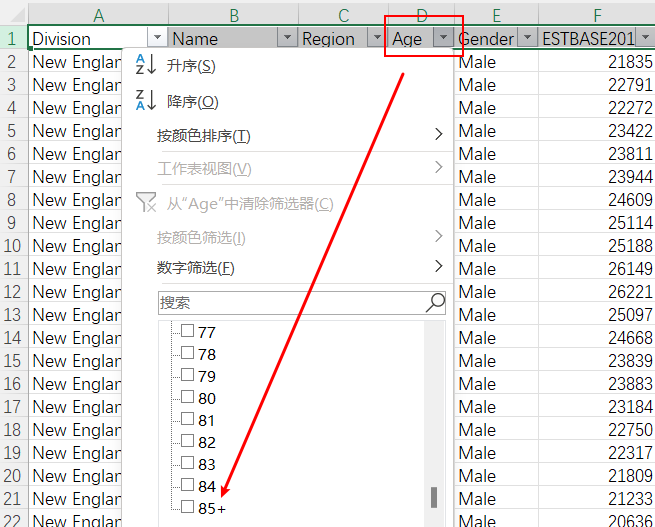The width and height of the screenshot is (655, 527).
Task: Toggle the checkbox for age 77
Action: [x=187, y=332]
